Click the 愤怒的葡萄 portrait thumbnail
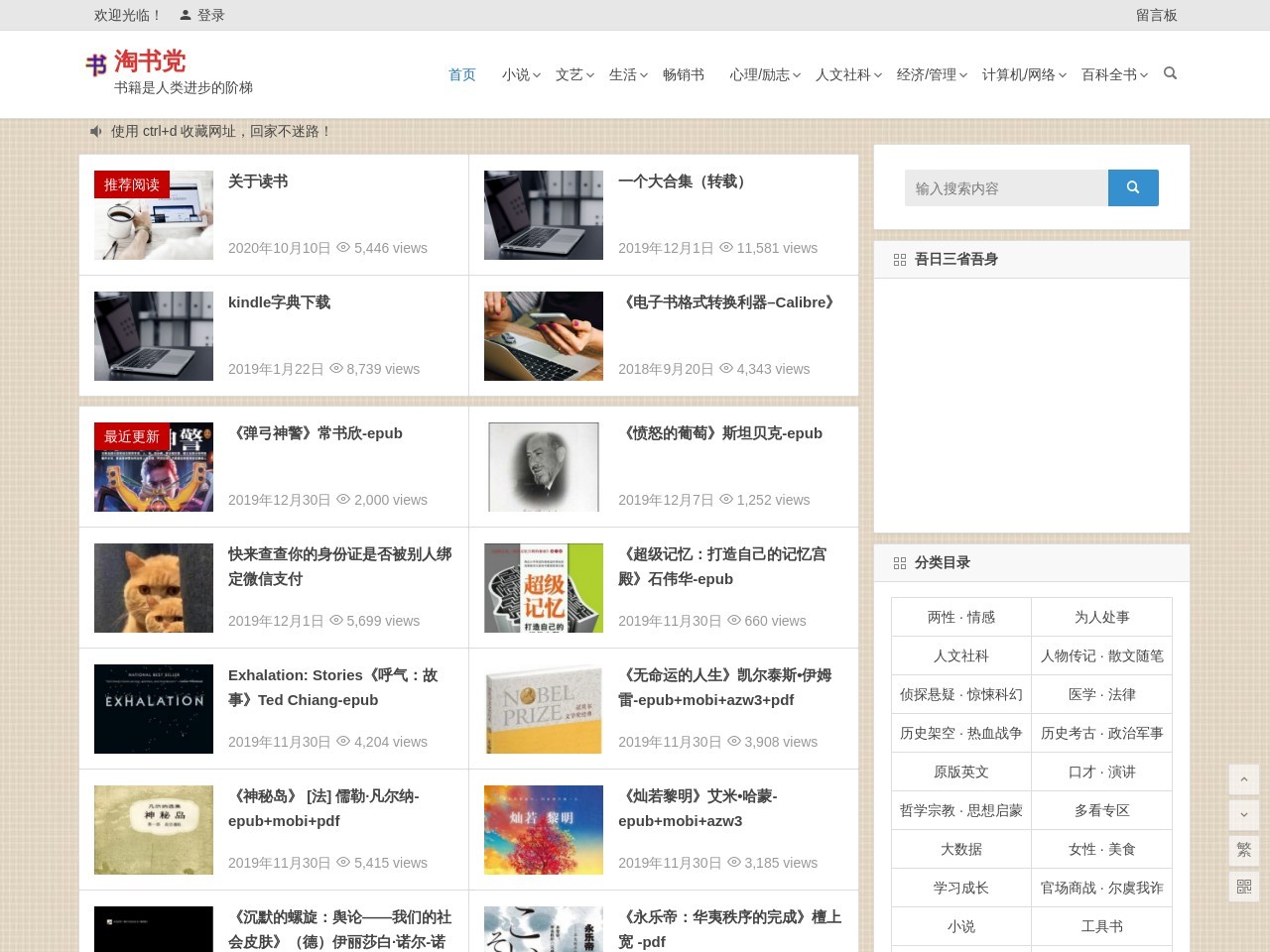The image size is (1270, 952). (x=544, y=467)
